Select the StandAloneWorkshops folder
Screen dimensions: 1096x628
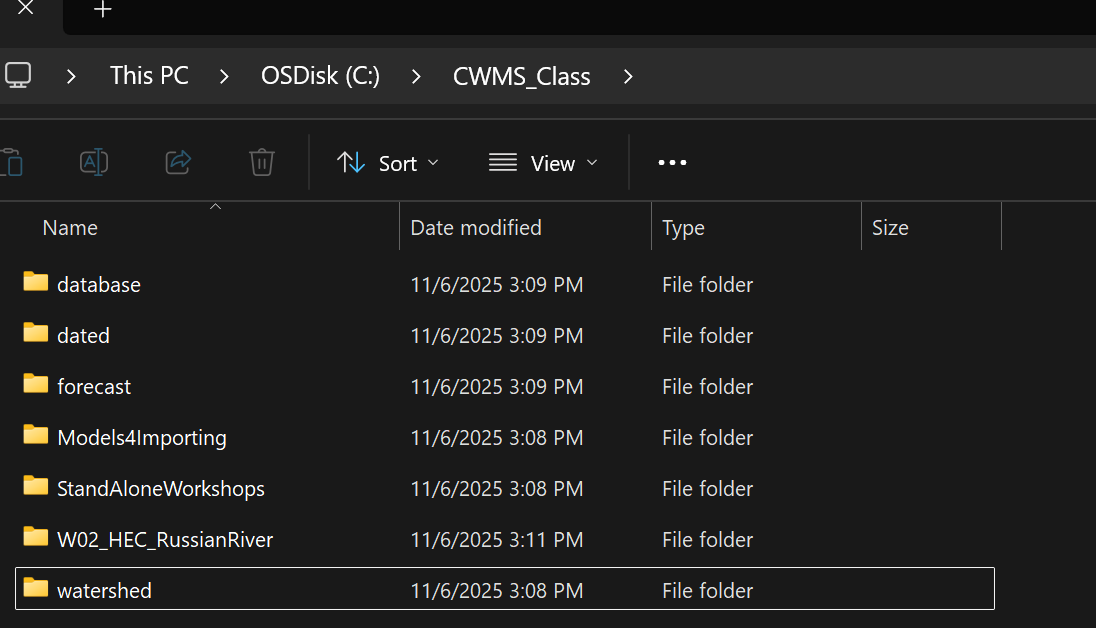click(x=161, y=489)
